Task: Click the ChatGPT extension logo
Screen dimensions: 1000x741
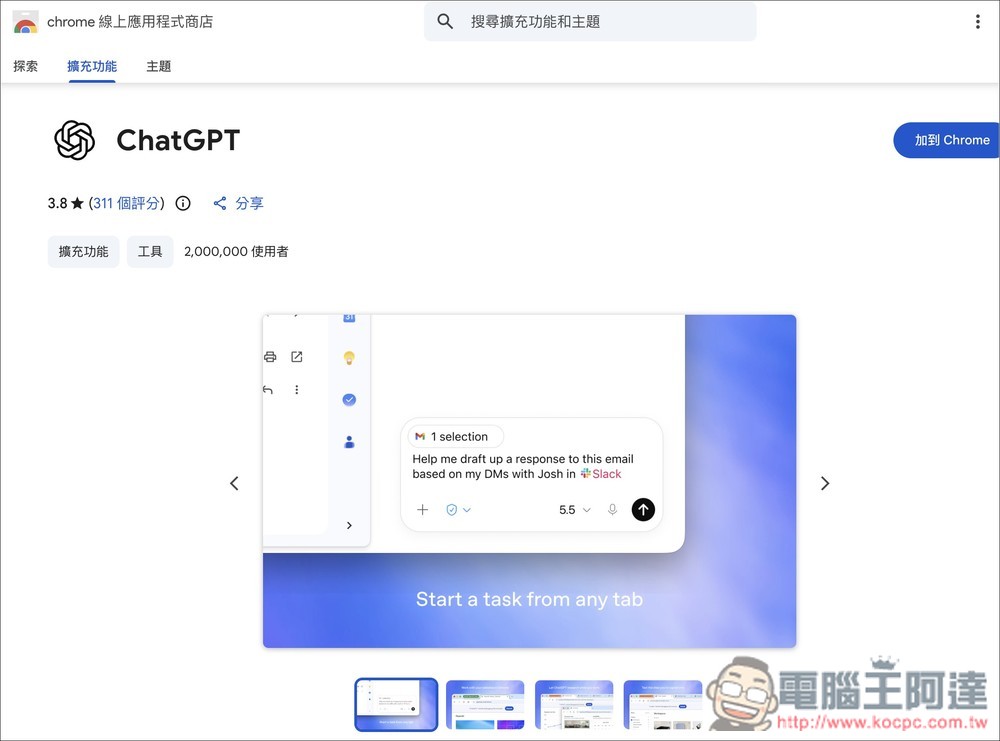Action: (75, 140)
